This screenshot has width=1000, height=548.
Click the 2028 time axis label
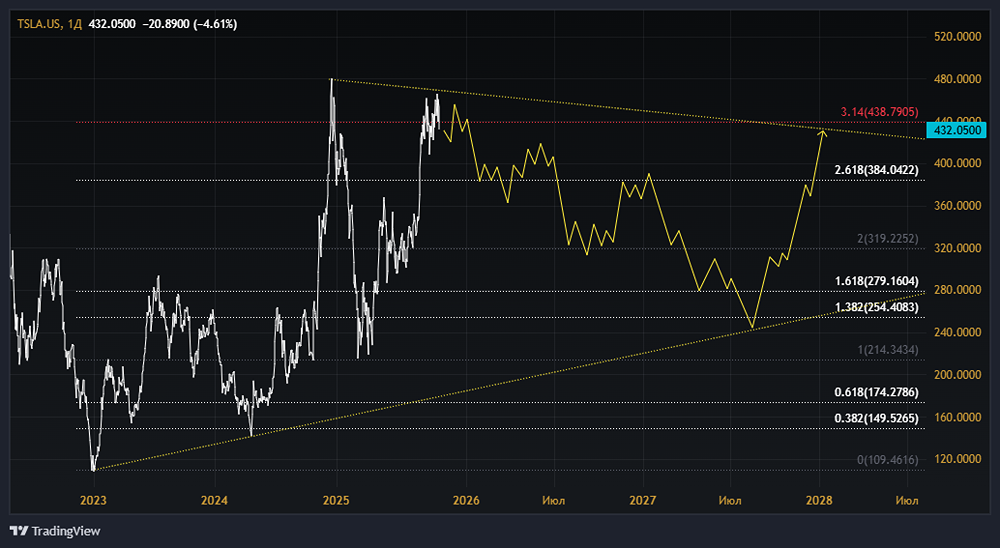coord(820,500)
